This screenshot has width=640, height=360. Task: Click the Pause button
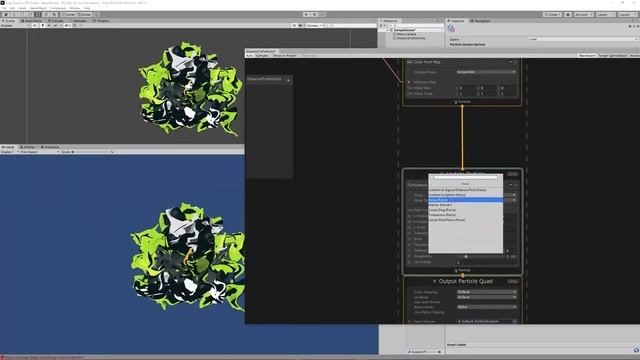point(314,15)
